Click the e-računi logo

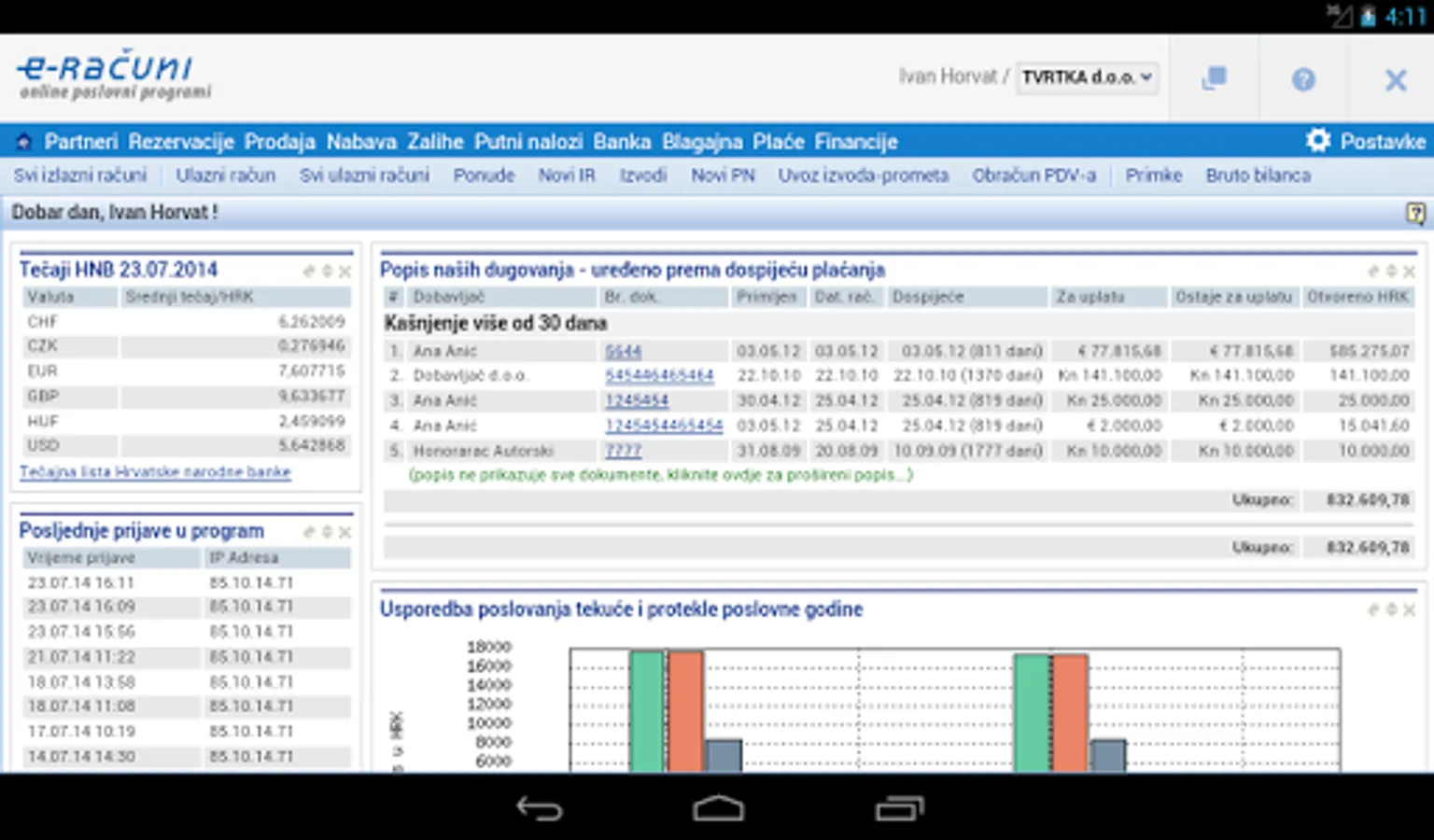(114, 75)
